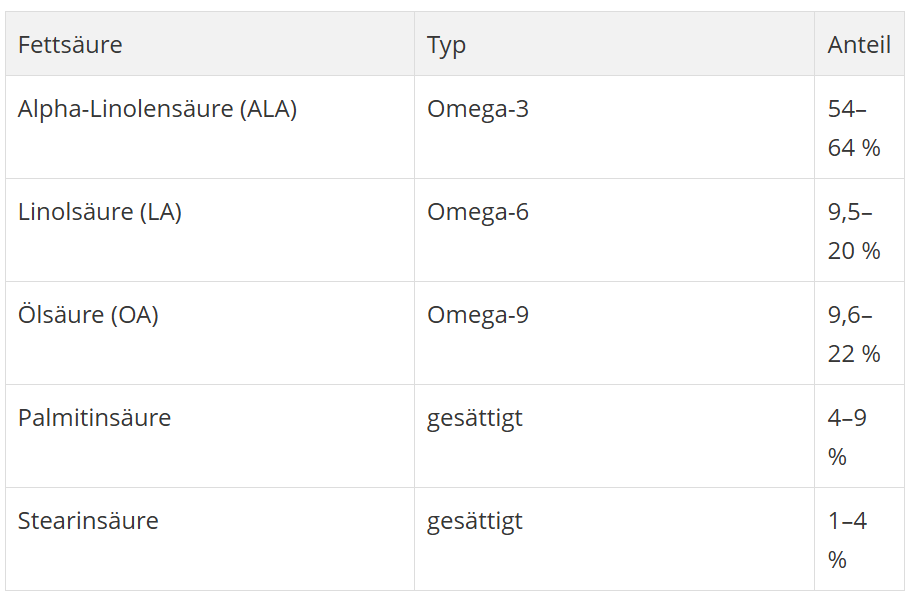Click the Fettsäure column header
The width and height of the screenshot is (910, 597).
pos(70,45)
